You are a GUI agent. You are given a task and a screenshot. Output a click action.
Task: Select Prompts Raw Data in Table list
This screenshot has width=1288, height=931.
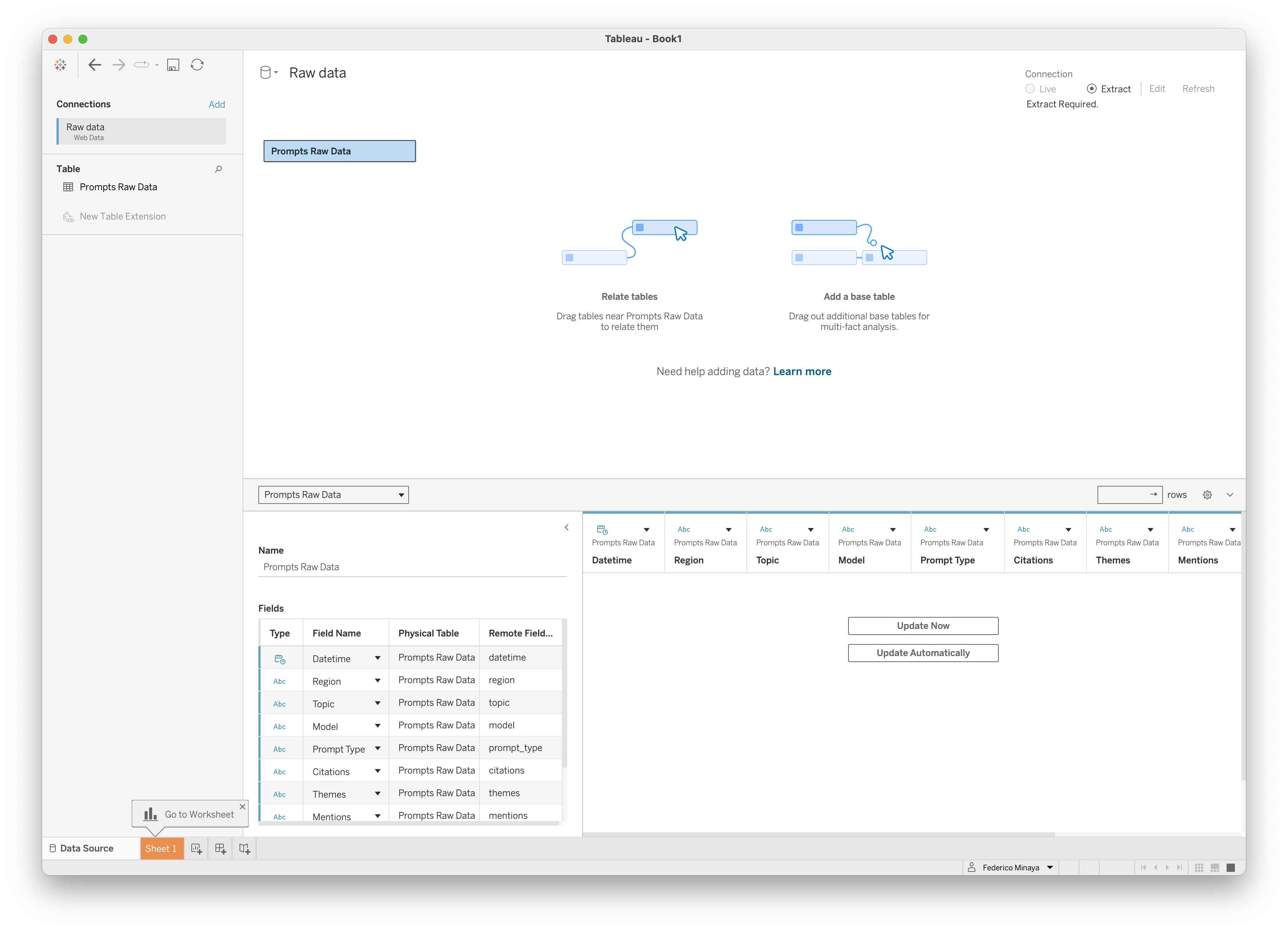(x=118, y=187)
